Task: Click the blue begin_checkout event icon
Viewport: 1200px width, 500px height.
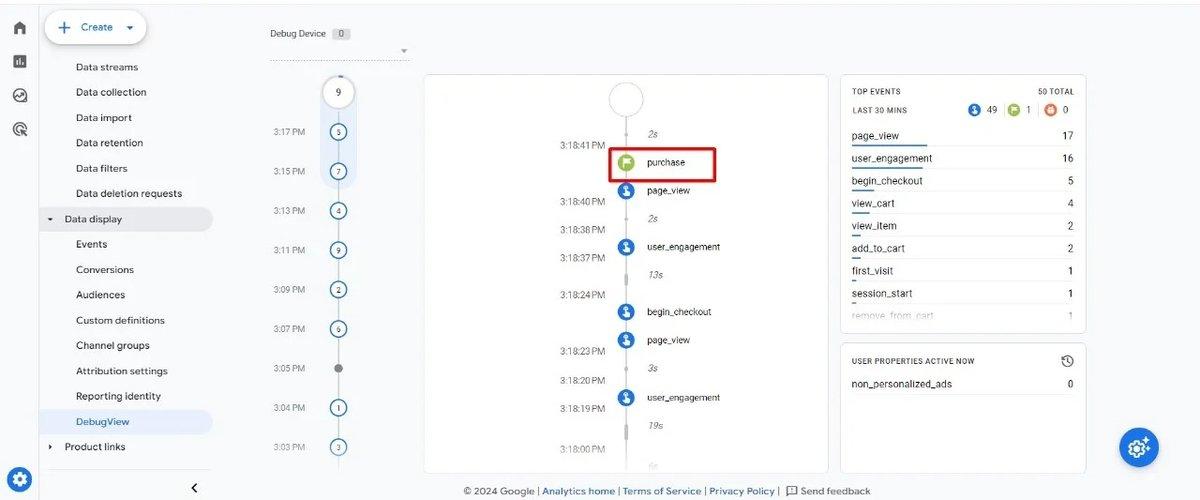Action: pyautogui.click(x=626, y=312)
